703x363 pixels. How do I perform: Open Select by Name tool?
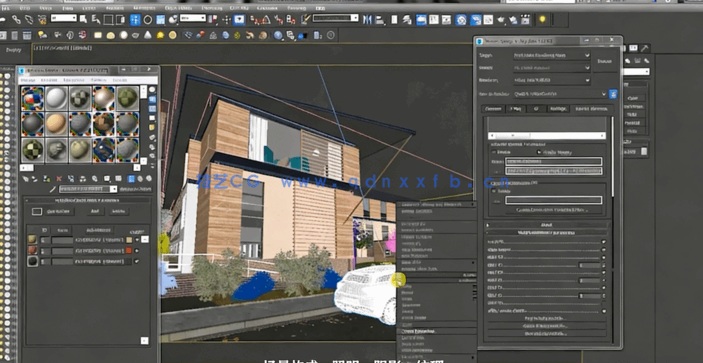[x=95, y=19]
